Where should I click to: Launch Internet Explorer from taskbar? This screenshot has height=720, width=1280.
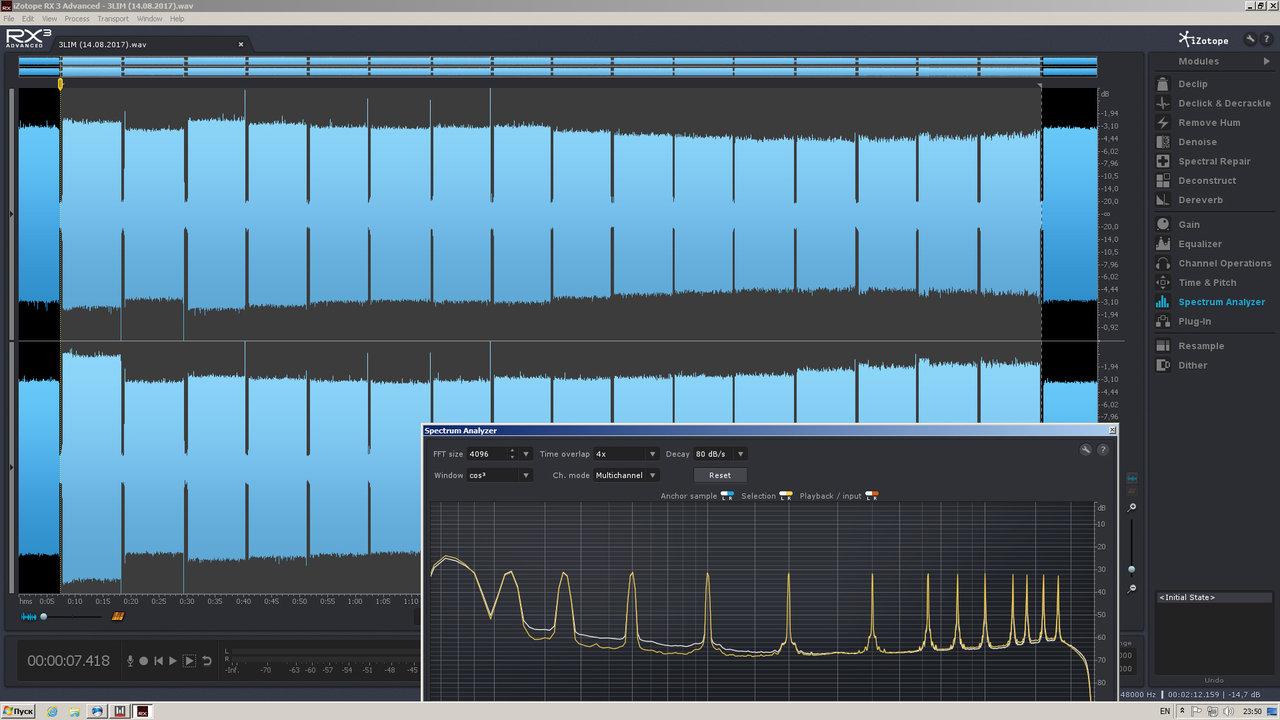click(52, 711)
